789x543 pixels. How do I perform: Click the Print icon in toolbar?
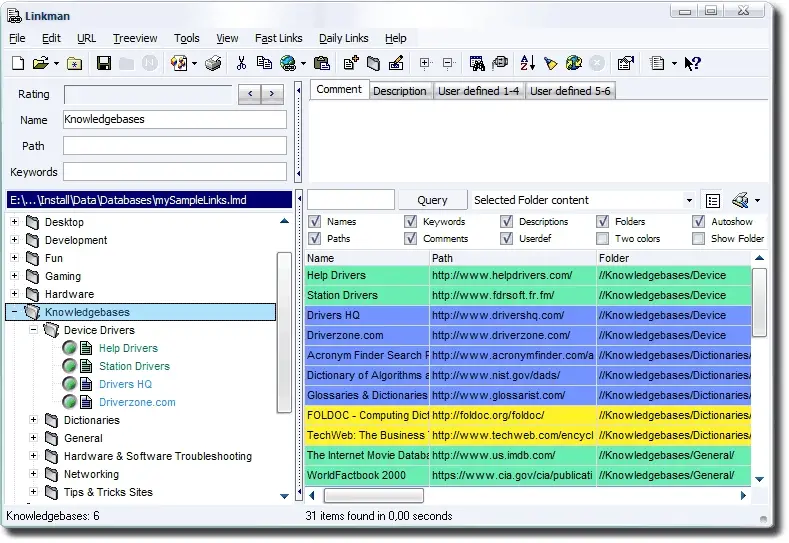pos(213,63)
